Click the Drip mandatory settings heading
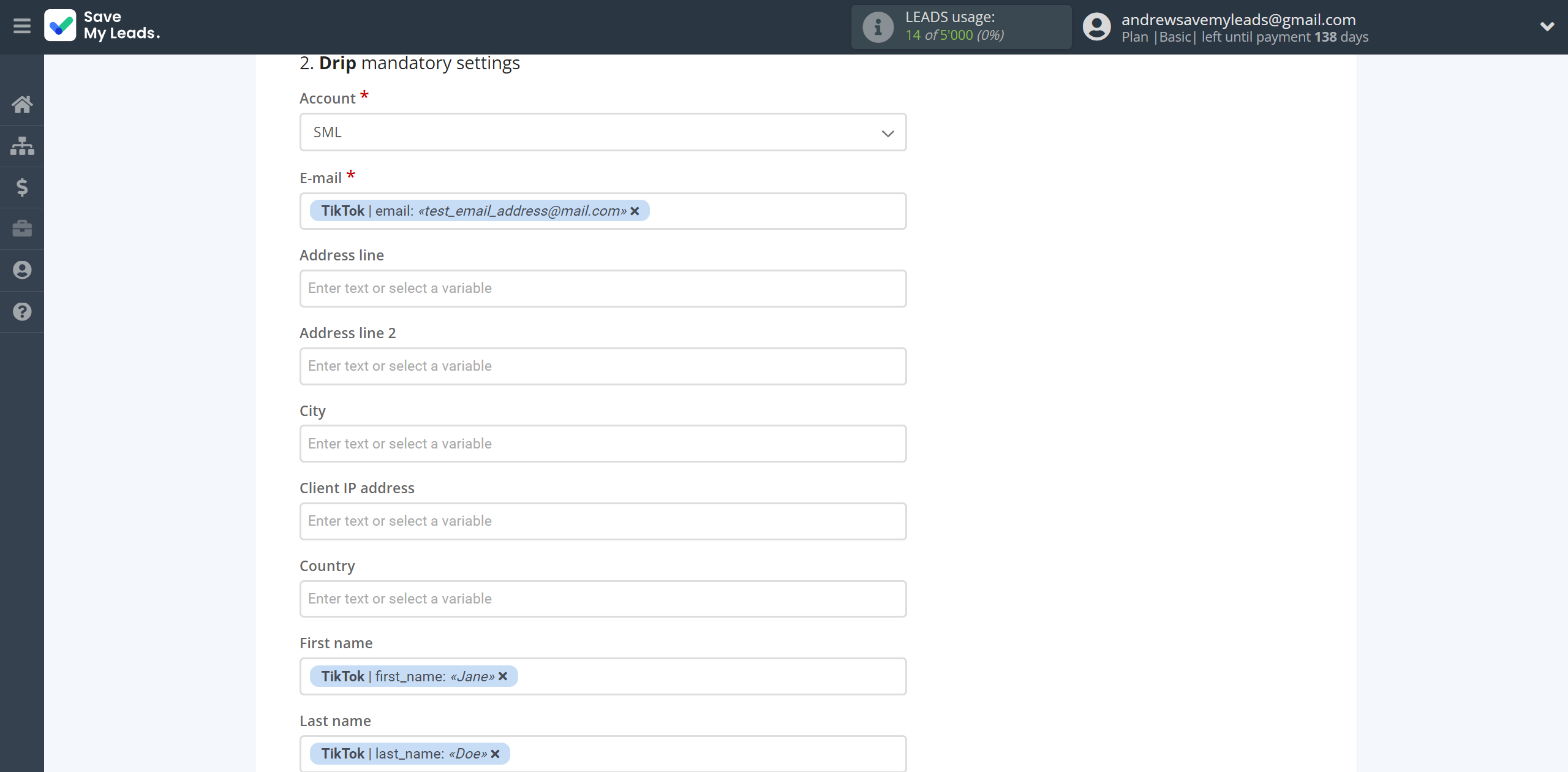1568x772 pixels. (410, 63)
